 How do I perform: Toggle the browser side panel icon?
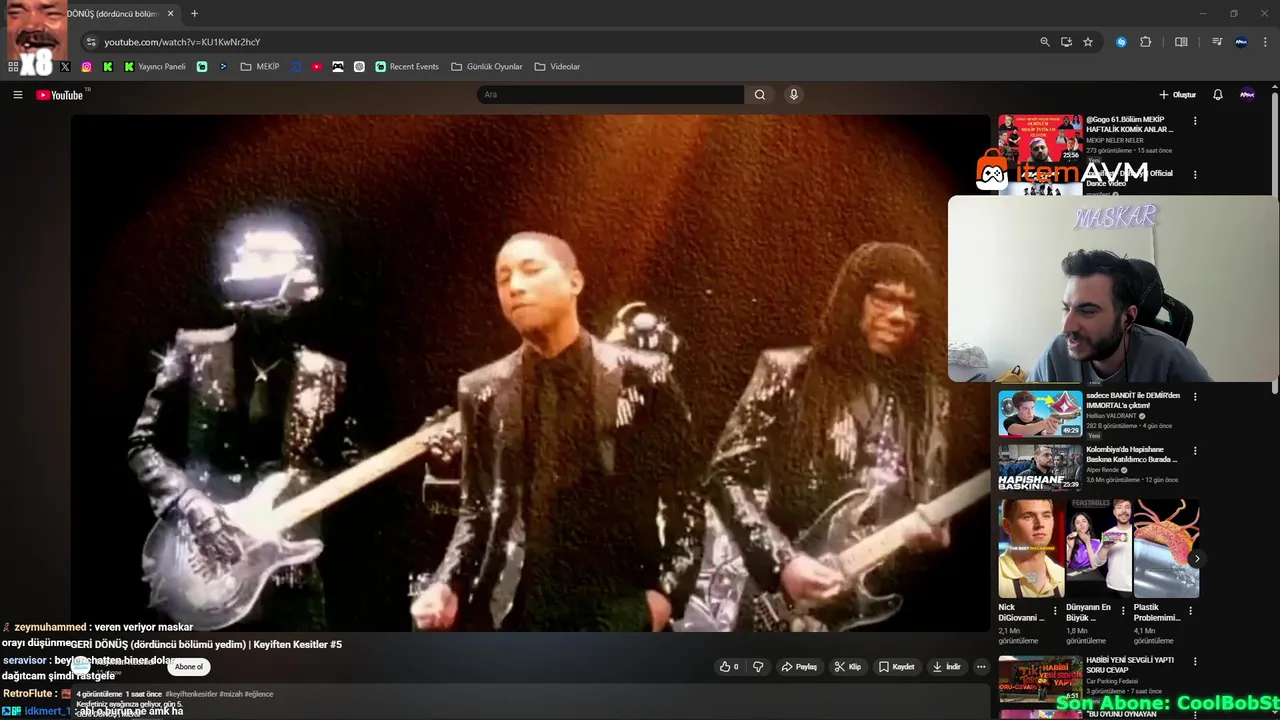click(x=1181, y=42)
